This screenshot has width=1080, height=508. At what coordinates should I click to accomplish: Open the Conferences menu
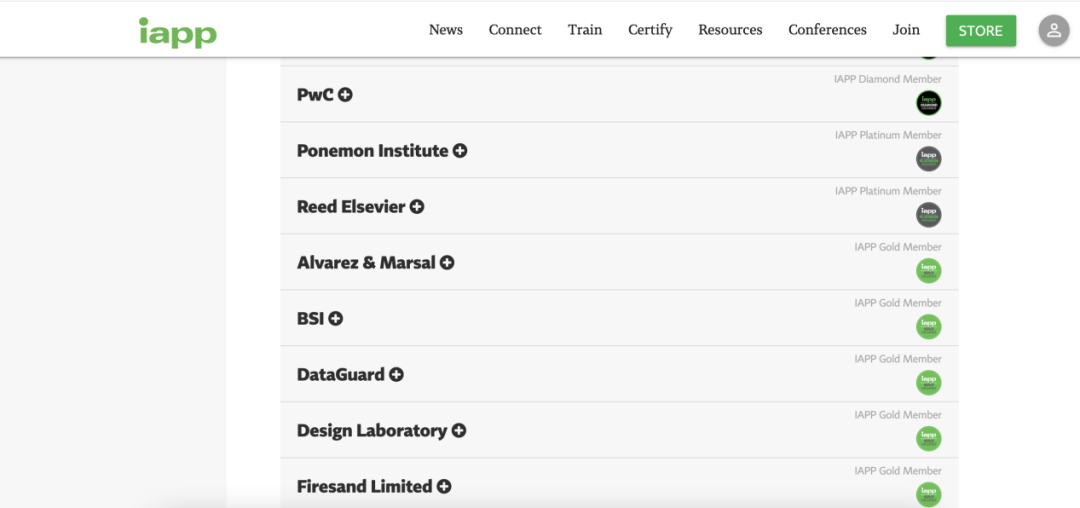[x=827, y=30]
